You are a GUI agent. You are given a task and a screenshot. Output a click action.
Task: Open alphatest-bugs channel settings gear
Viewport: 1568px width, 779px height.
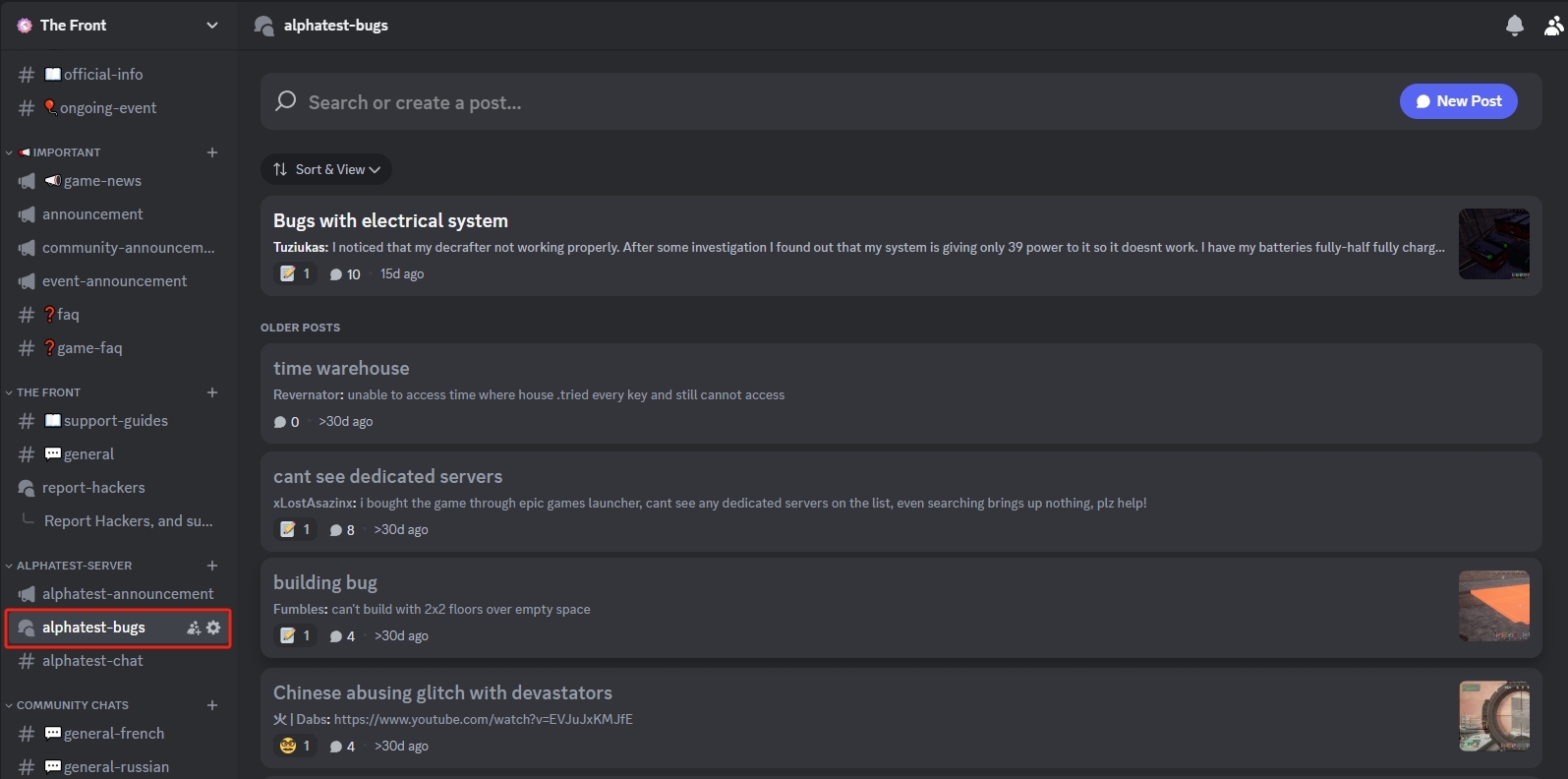point(213,628)
